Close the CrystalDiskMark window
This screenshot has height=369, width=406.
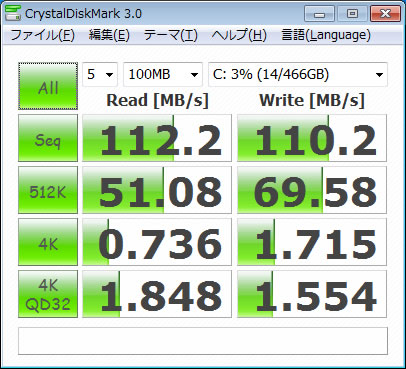tap(385, 14)
